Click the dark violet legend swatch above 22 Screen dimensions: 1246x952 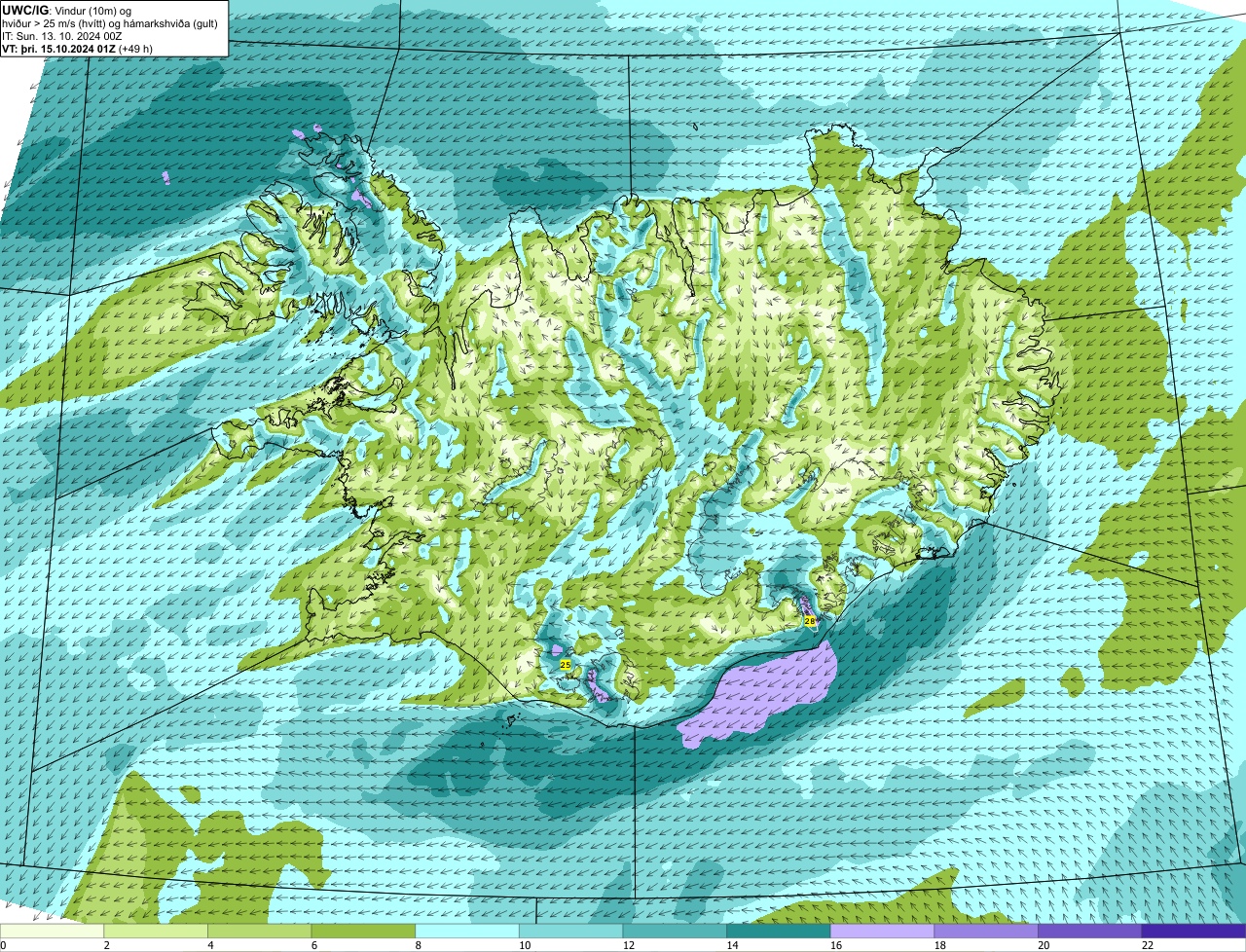point(1194,931)
